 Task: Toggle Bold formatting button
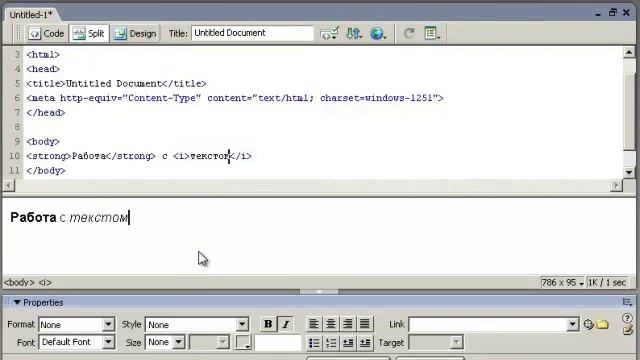[x=268, y=324]
